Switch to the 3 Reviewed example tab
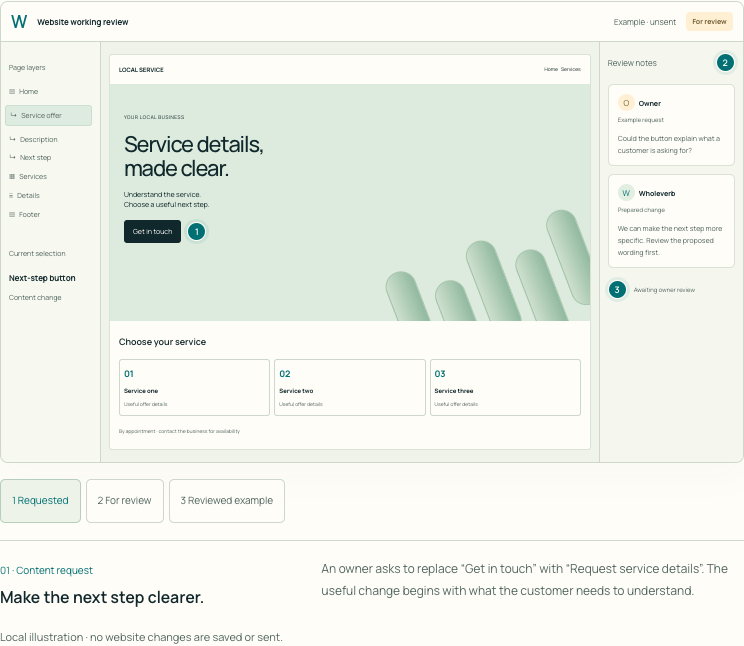Screen dimensions: 744x646 (x=227, y=501)
